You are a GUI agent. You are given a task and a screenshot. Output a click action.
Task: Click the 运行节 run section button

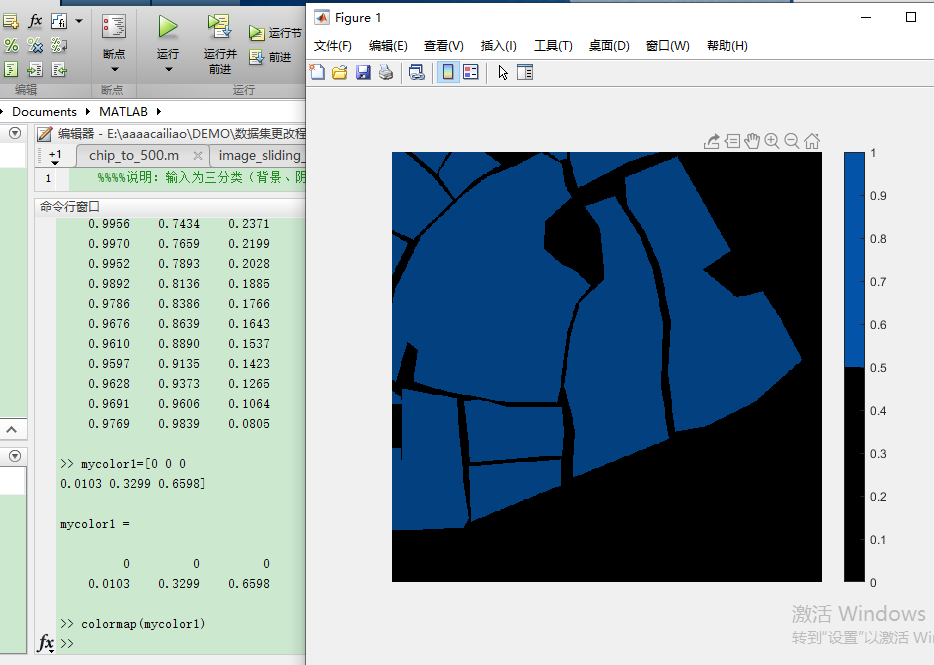275,33
